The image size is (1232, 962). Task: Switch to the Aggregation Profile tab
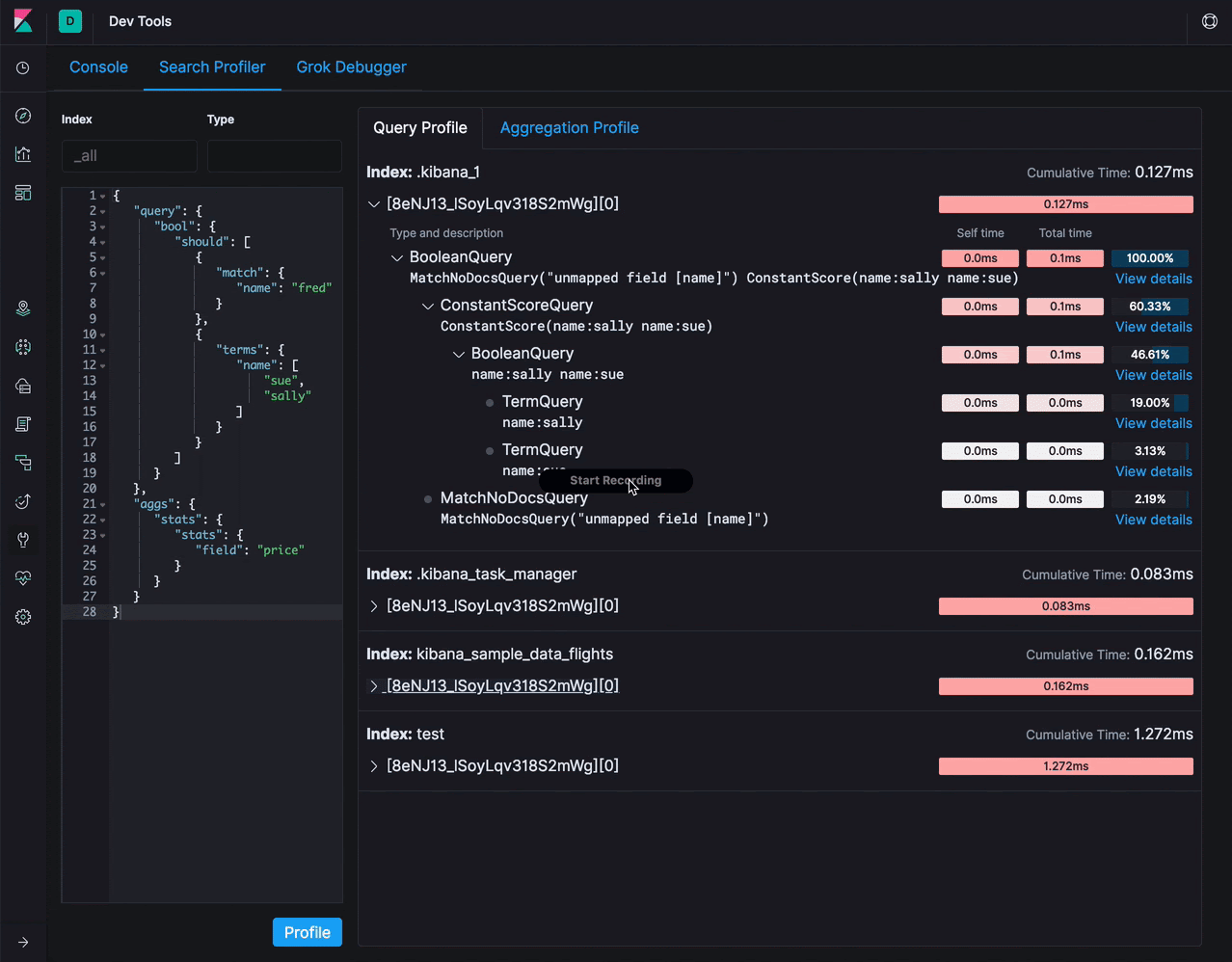tap(569, 128)
